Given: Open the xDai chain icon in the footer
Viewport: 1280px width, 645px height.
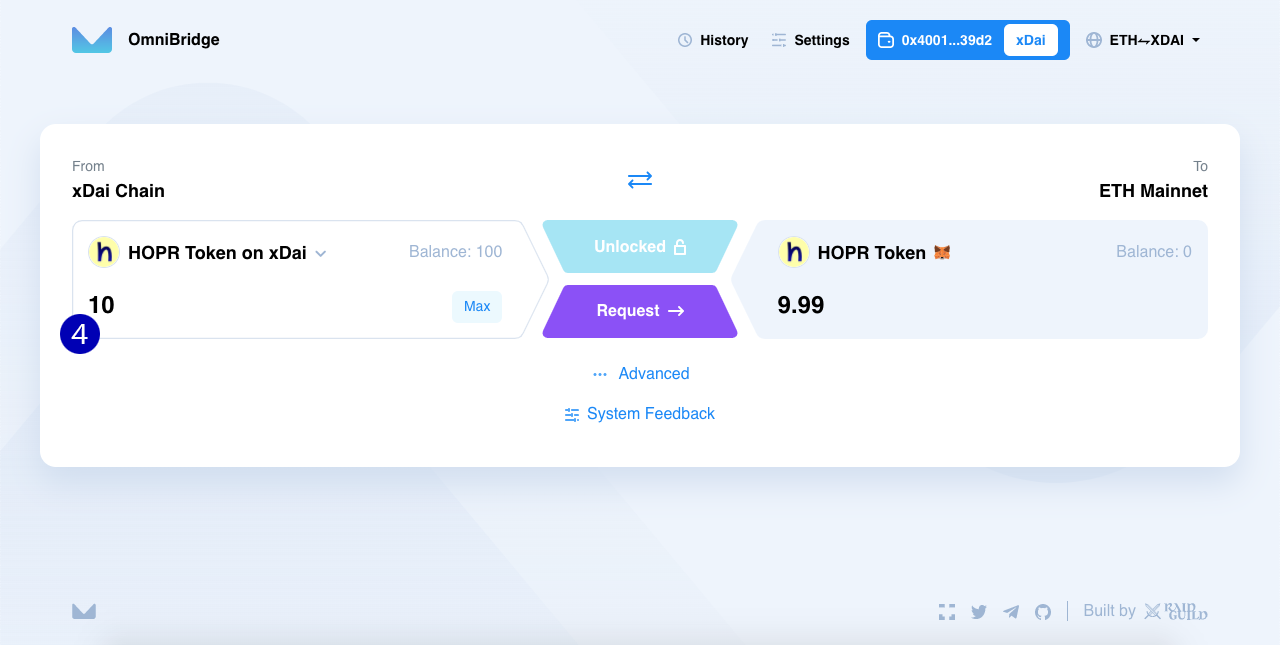Looking at the screenshot, I should (947, 612).
